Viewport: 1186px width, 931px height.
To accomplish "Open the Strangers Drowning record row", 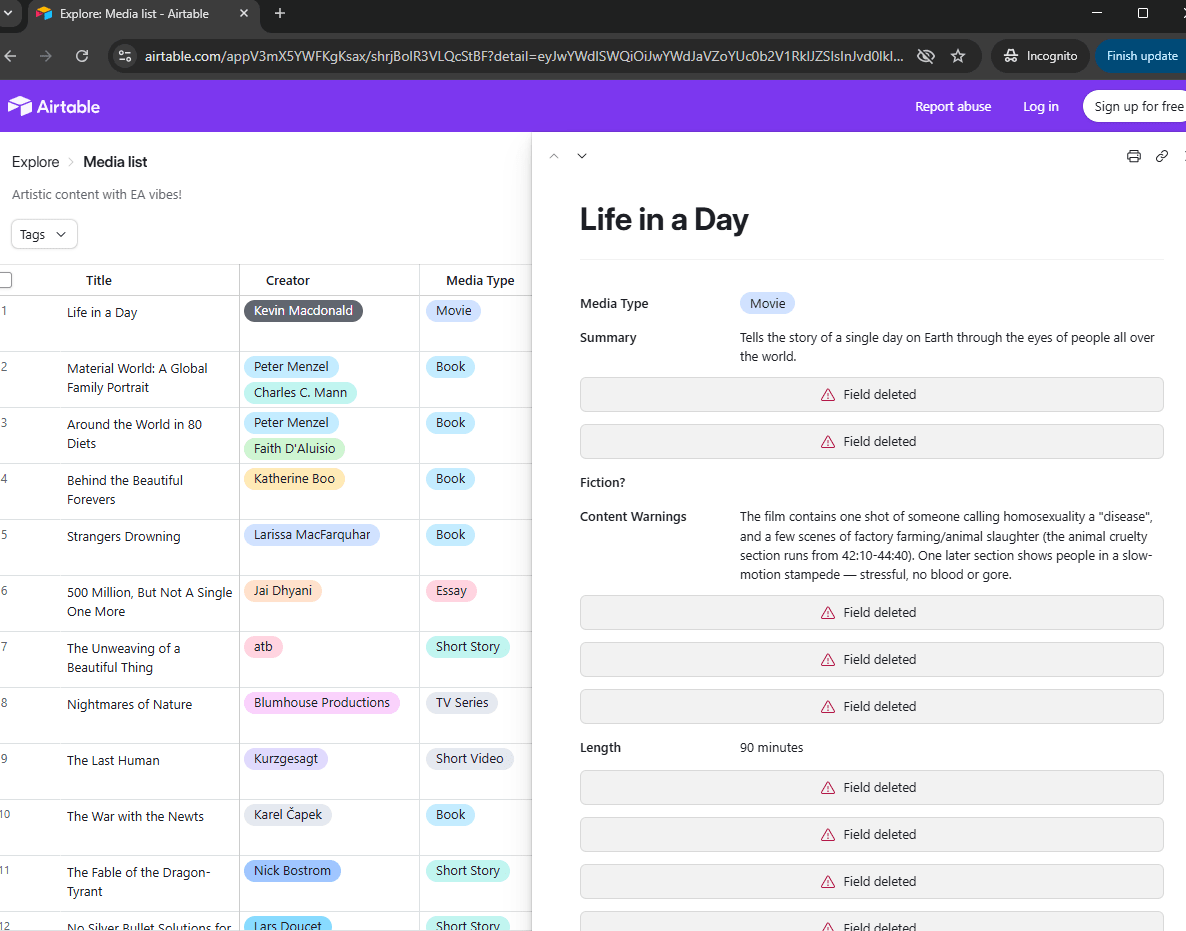I will (124, 537).
